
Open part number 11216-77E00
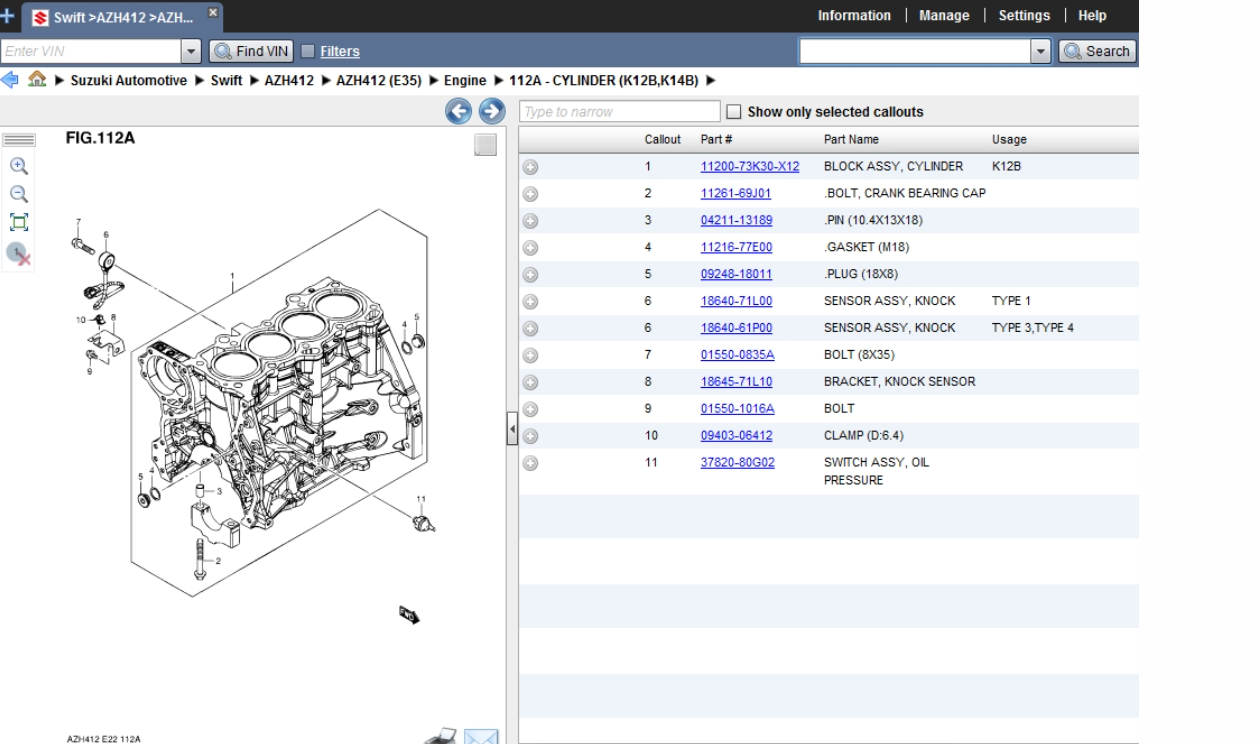tap(736, 248)
